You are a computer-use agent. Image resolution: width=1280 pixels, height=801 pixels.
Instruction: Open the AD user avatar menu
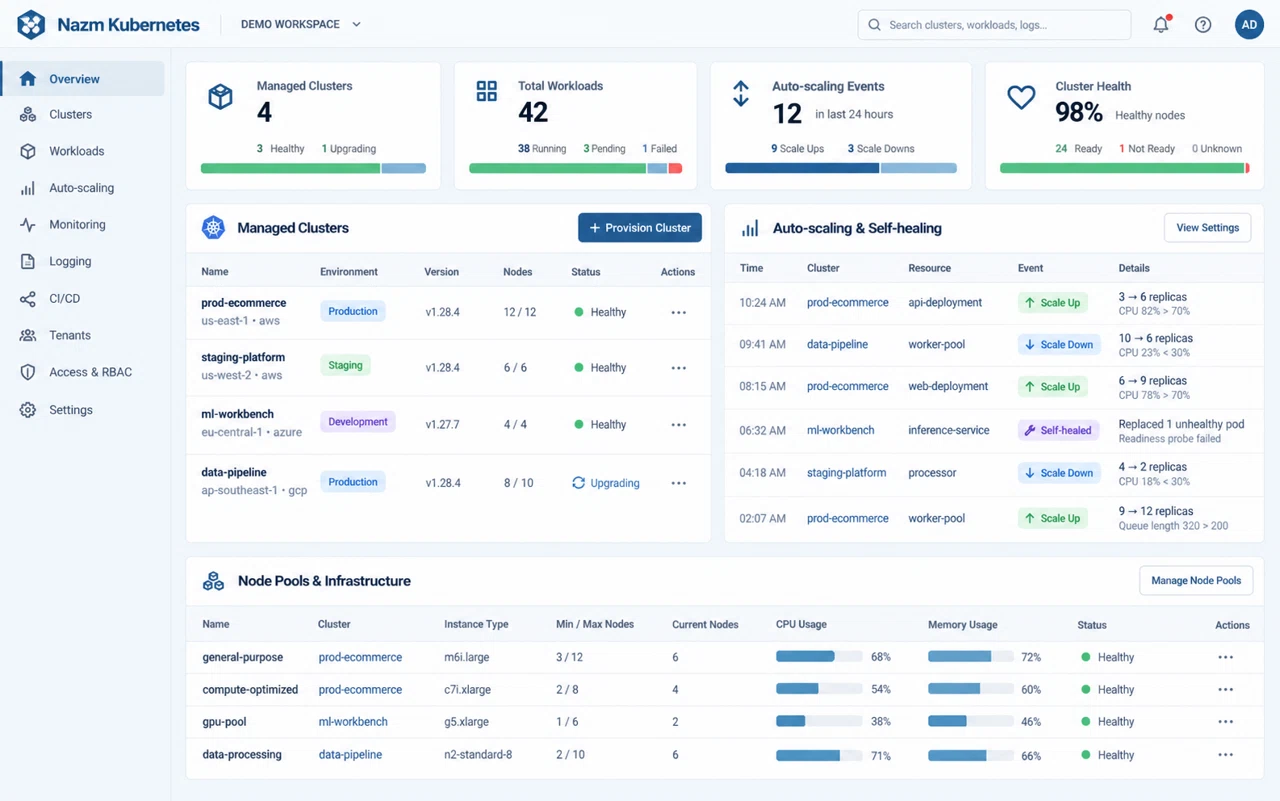tap(1249, 25)
